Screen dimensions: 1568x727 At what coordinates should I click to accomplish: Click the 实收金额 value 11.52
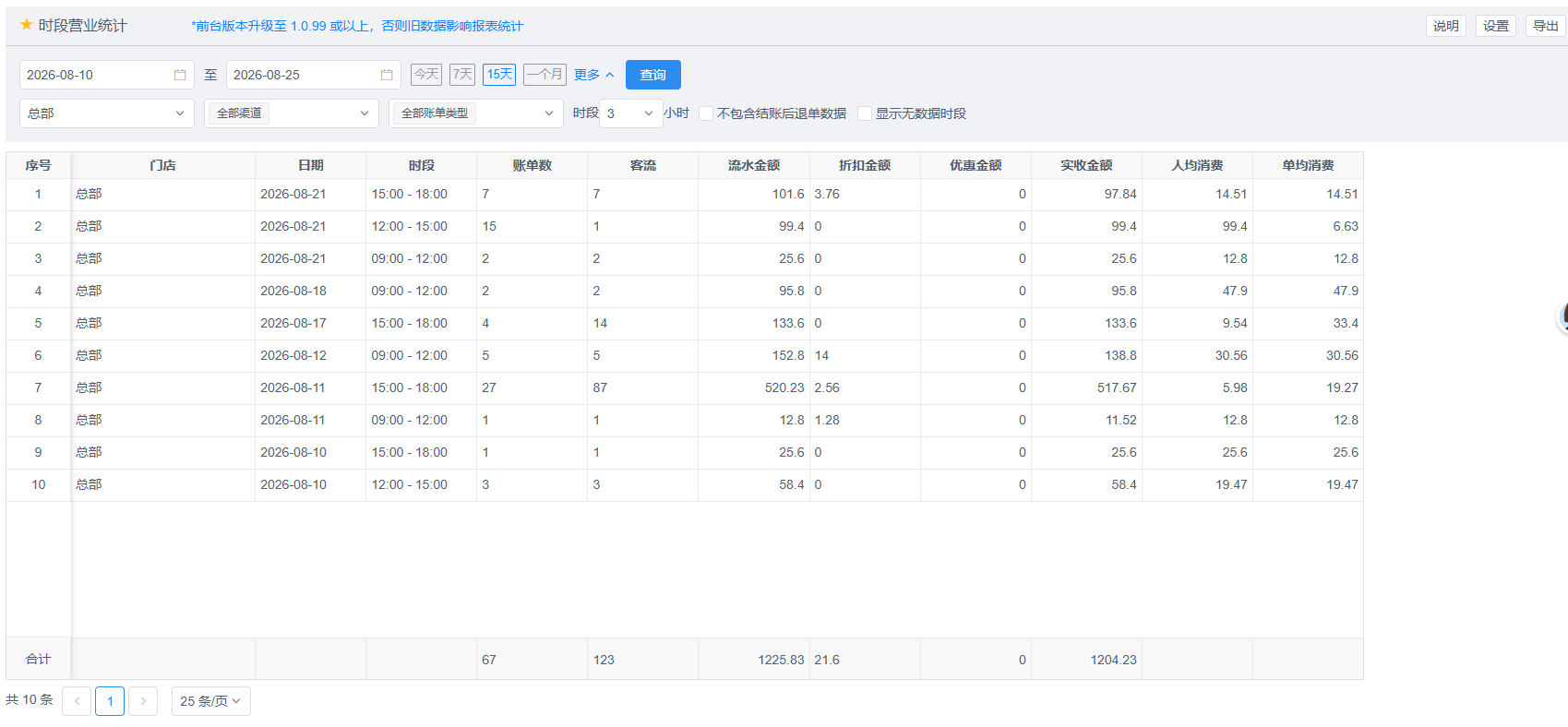click(1121, 420)
